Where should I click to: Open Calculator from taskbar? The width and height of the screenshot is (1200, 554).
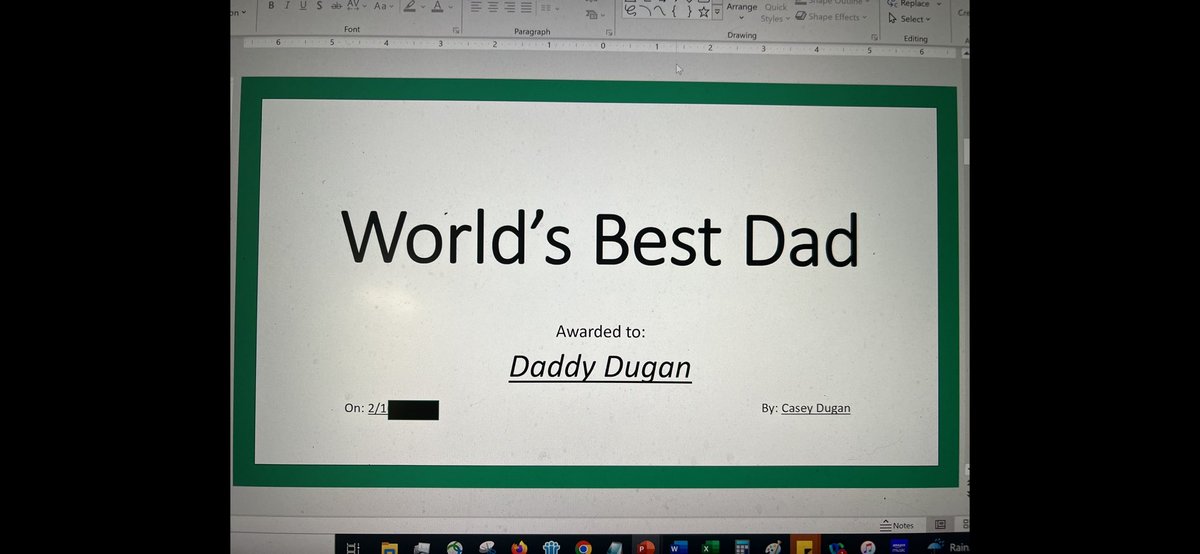(x=741, y=547)
